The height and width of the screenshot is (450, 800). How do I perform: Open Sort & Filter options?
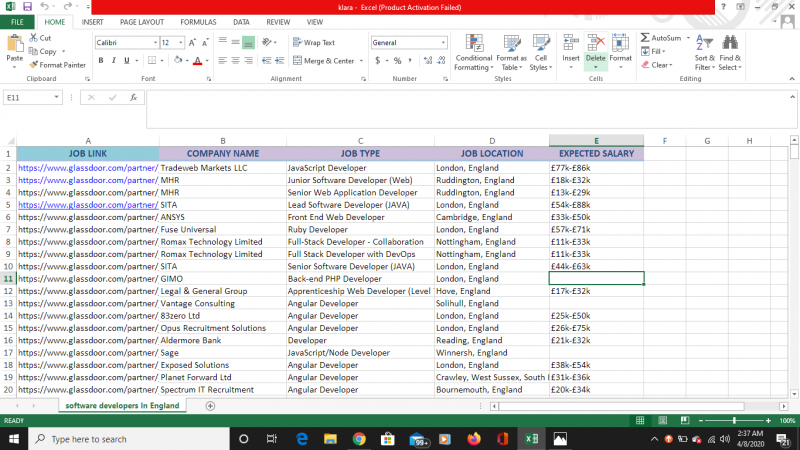point(704,53)
